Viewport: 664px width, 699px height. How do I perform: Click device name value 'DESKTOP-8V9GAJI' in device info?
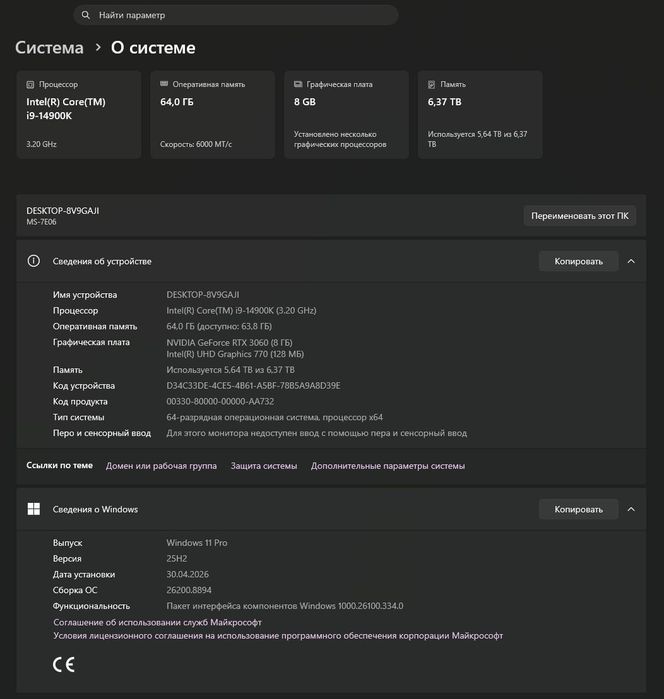click(x=203, y=295)
